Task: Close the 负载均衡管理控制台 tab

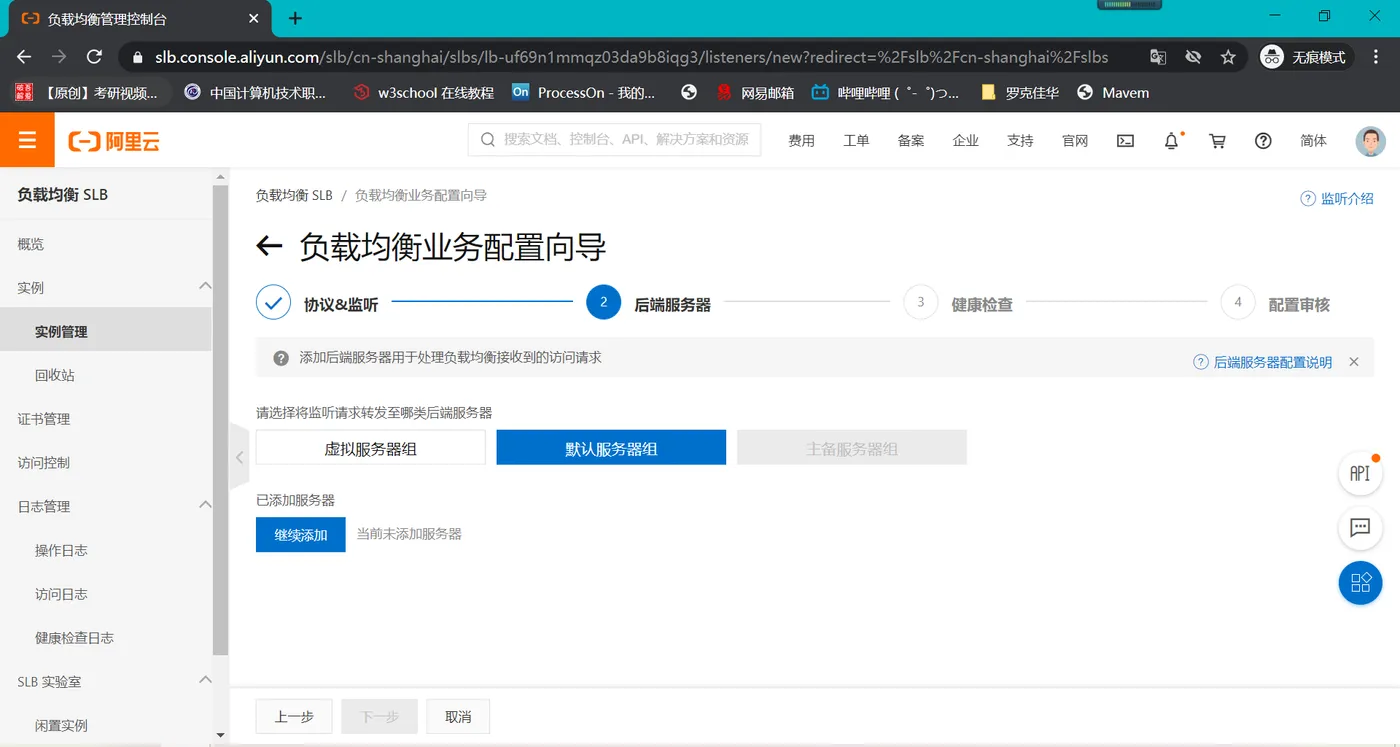Action: coord(254,18)
